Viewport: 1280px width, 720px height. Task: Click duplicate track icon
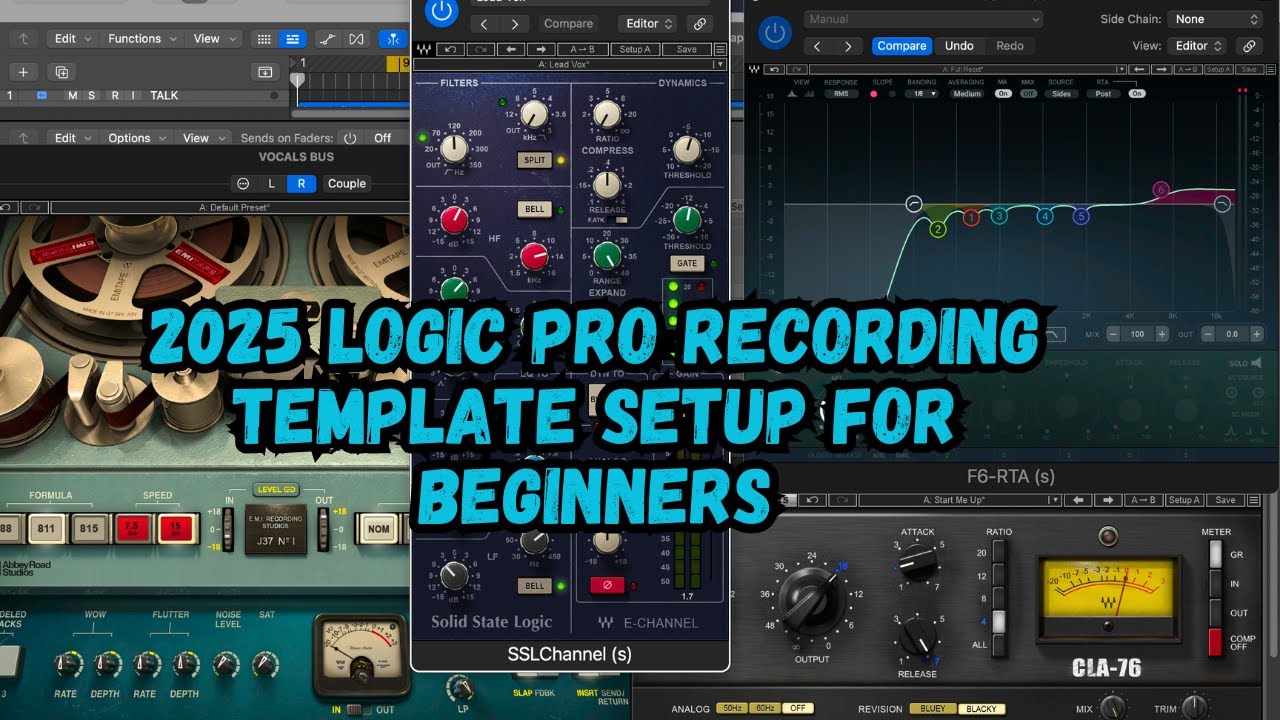click(62, 72)
